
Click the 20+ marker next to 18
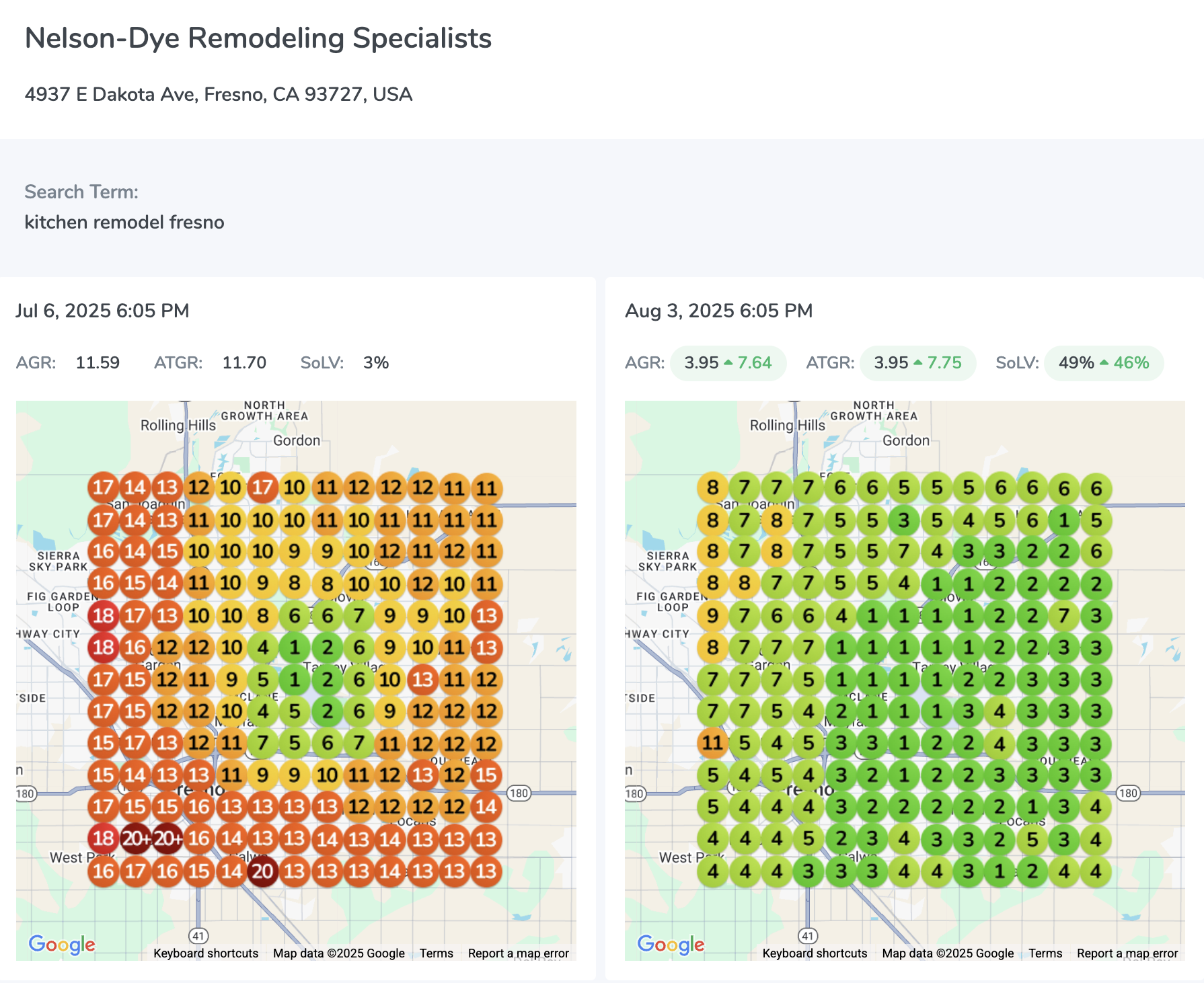tap(135, 839)
